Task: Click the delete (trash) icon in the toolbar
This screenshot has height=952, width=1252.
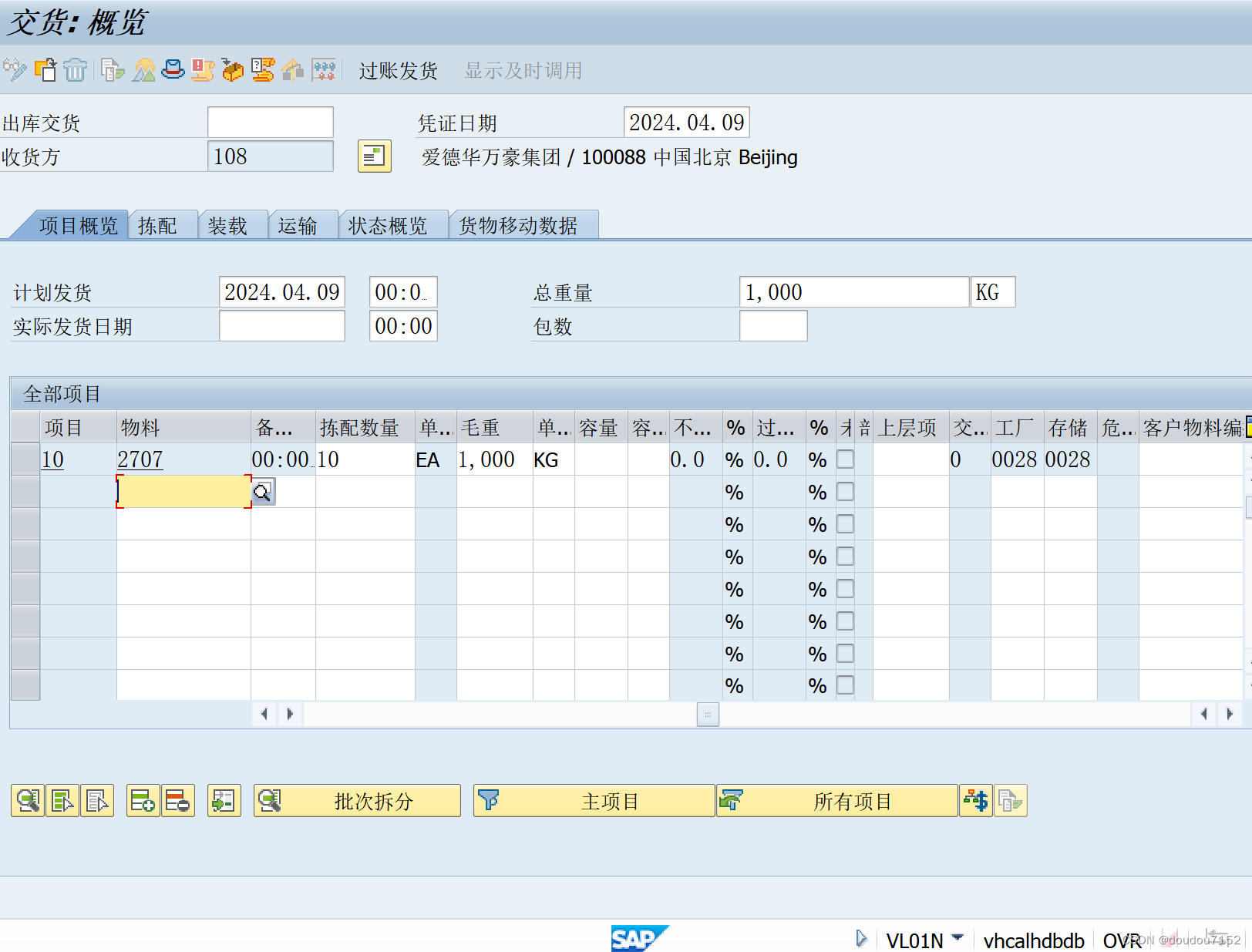Action: pos(74,70)
